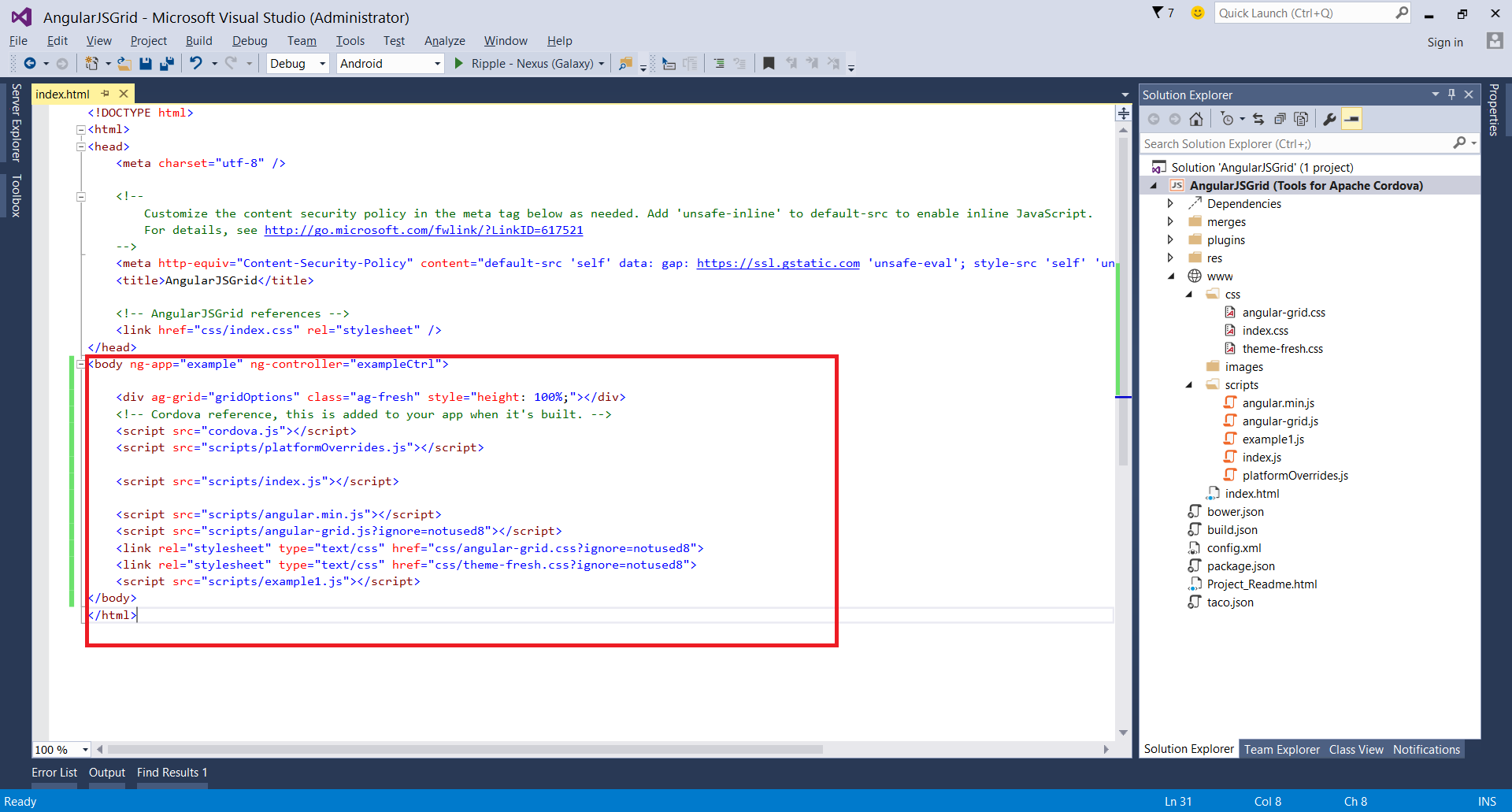The image size is (1512, 812).
Task: Select config.xml in Solution Explorer
Action: [1233, 548]
